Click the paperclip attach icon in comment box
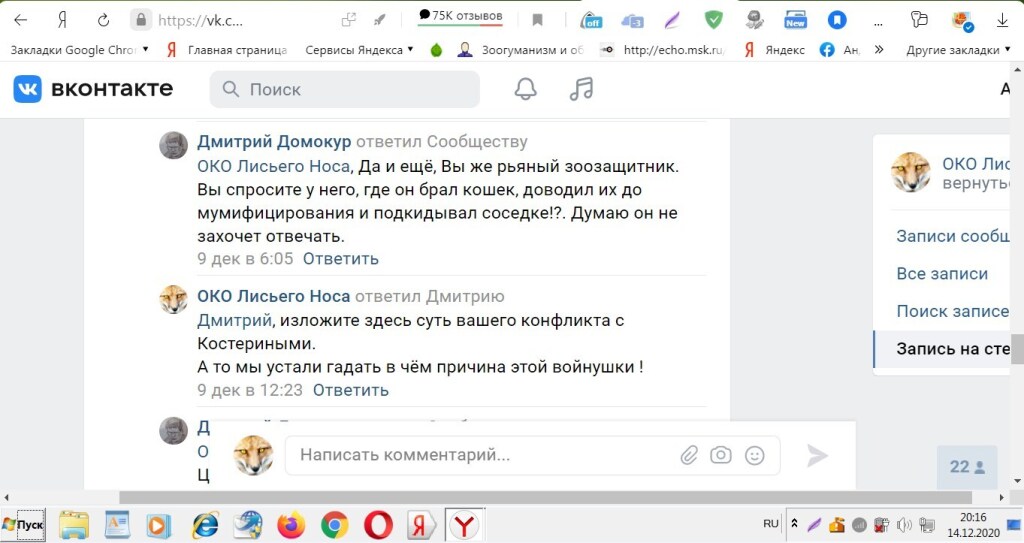Image resolution: width=1024 pixels, height=543 pixels. click(x=689, y=455)
